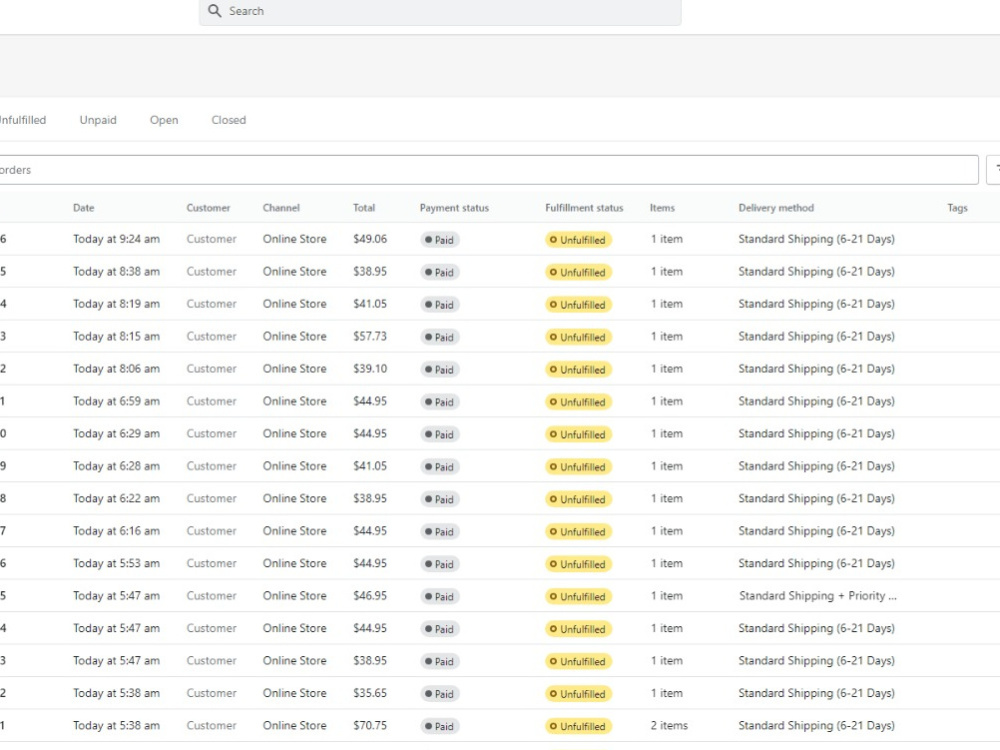Click Online Store in the $46.95 row
Viewport: 1000px width, 750px height.
tap(295, 596)
